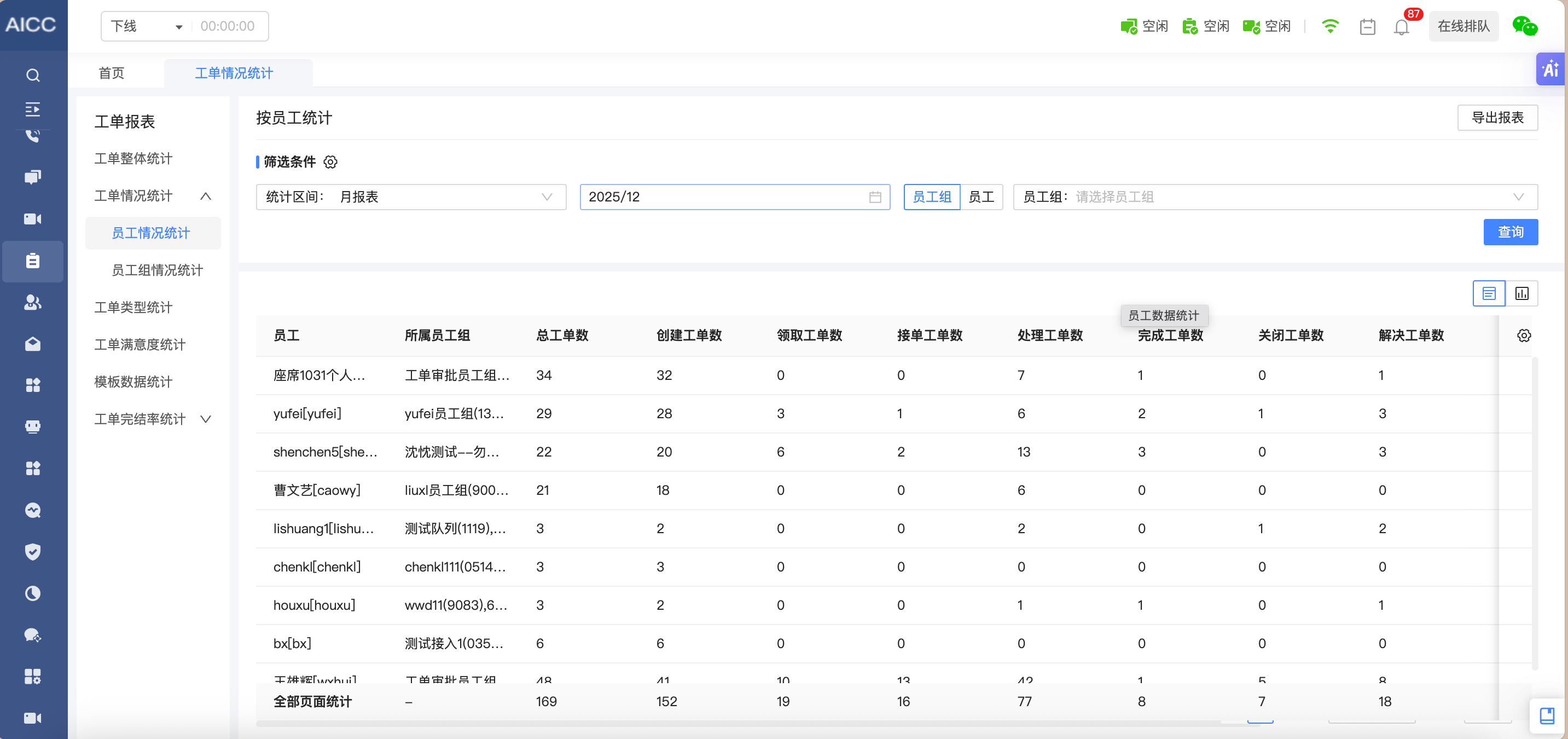Open the AI assistant icon

(1550, 69)
